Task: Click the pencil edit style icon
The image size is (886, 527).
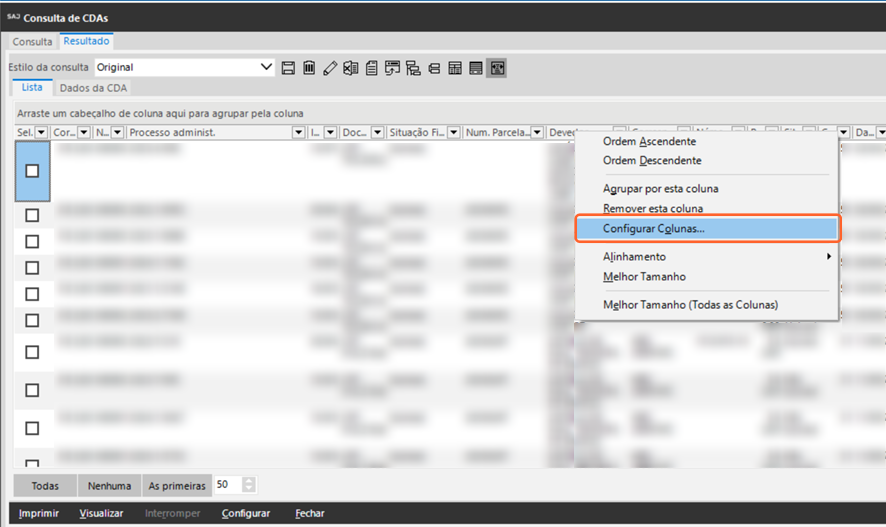Action: point(330,68)
